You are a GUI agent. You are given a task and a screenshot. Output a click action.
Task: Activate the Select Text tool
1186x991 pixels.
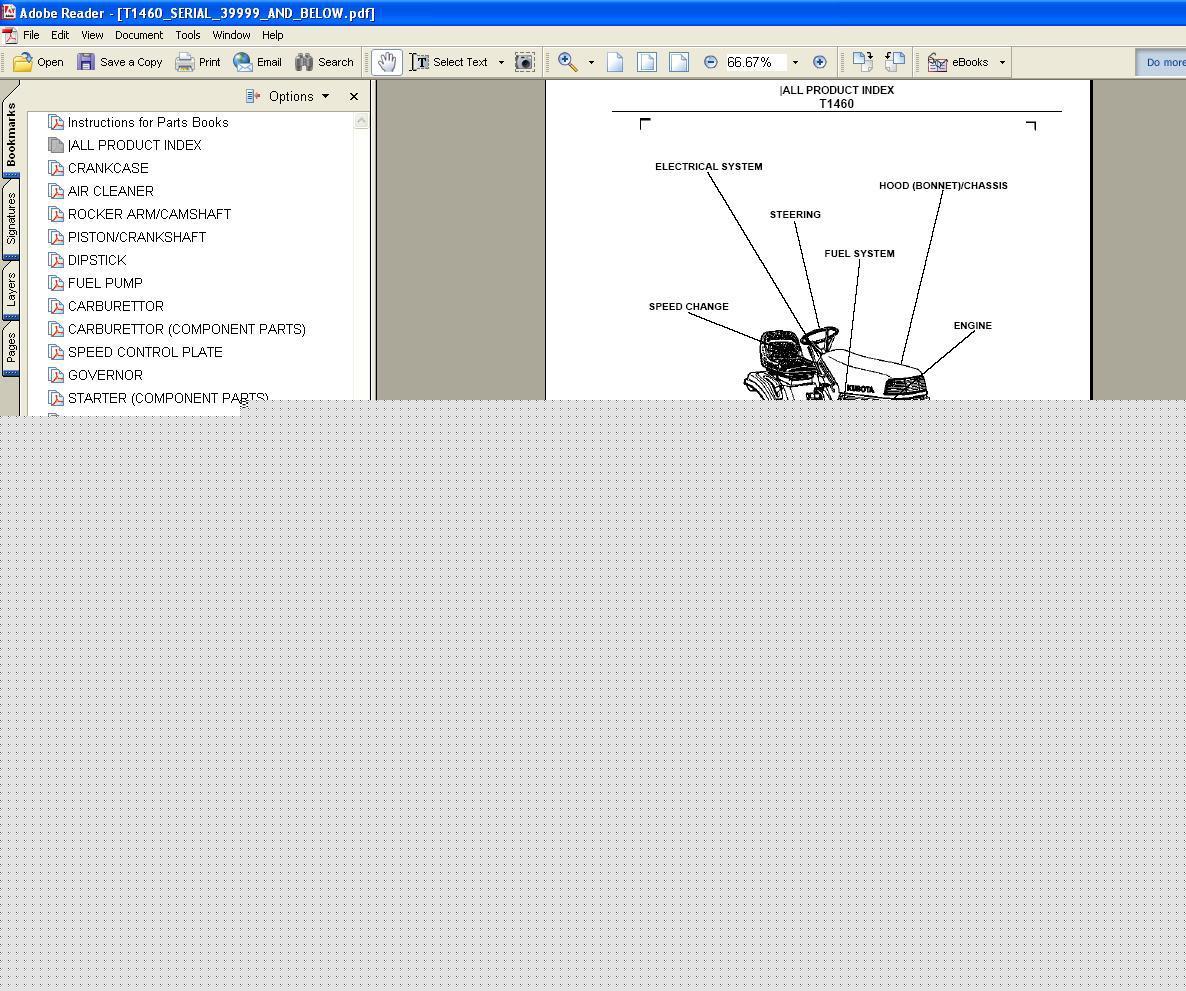449,62
